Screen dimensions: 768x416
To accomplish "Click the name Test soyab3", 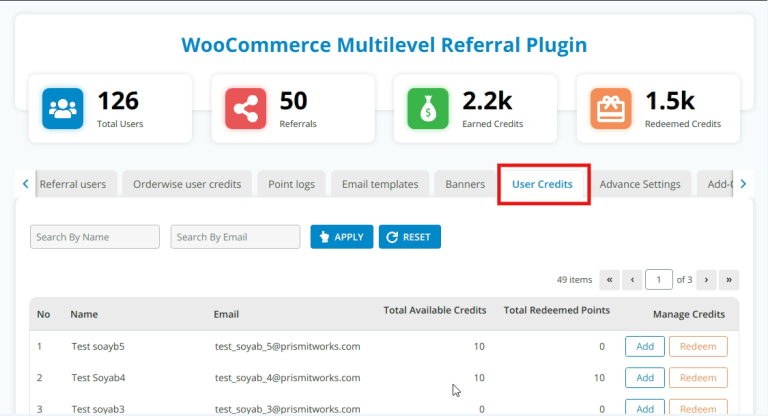I will coord(98,409).
